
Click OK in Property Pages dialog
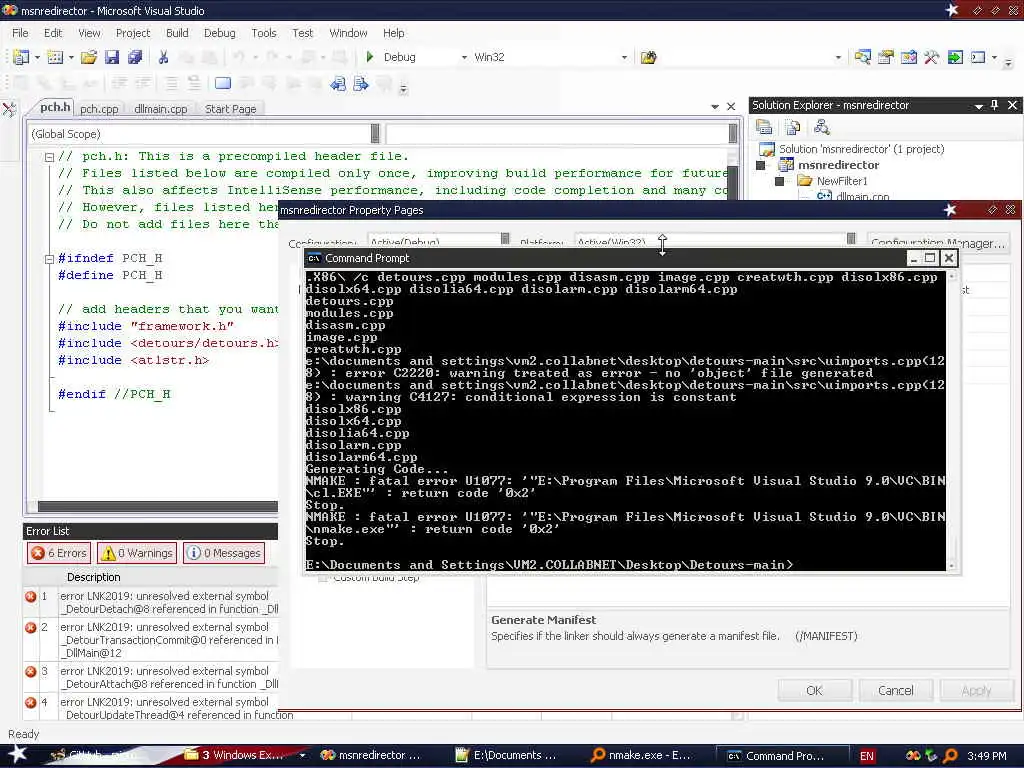pos(814,690)
